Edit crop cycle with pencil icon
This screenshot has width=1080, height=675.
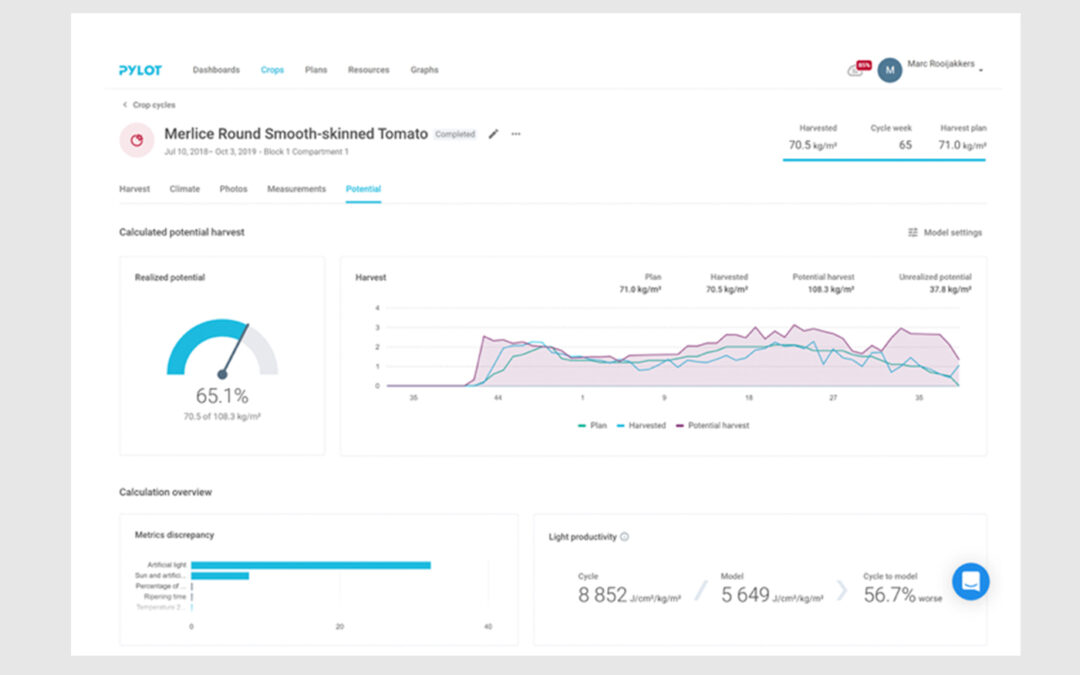tap(493, 134)
